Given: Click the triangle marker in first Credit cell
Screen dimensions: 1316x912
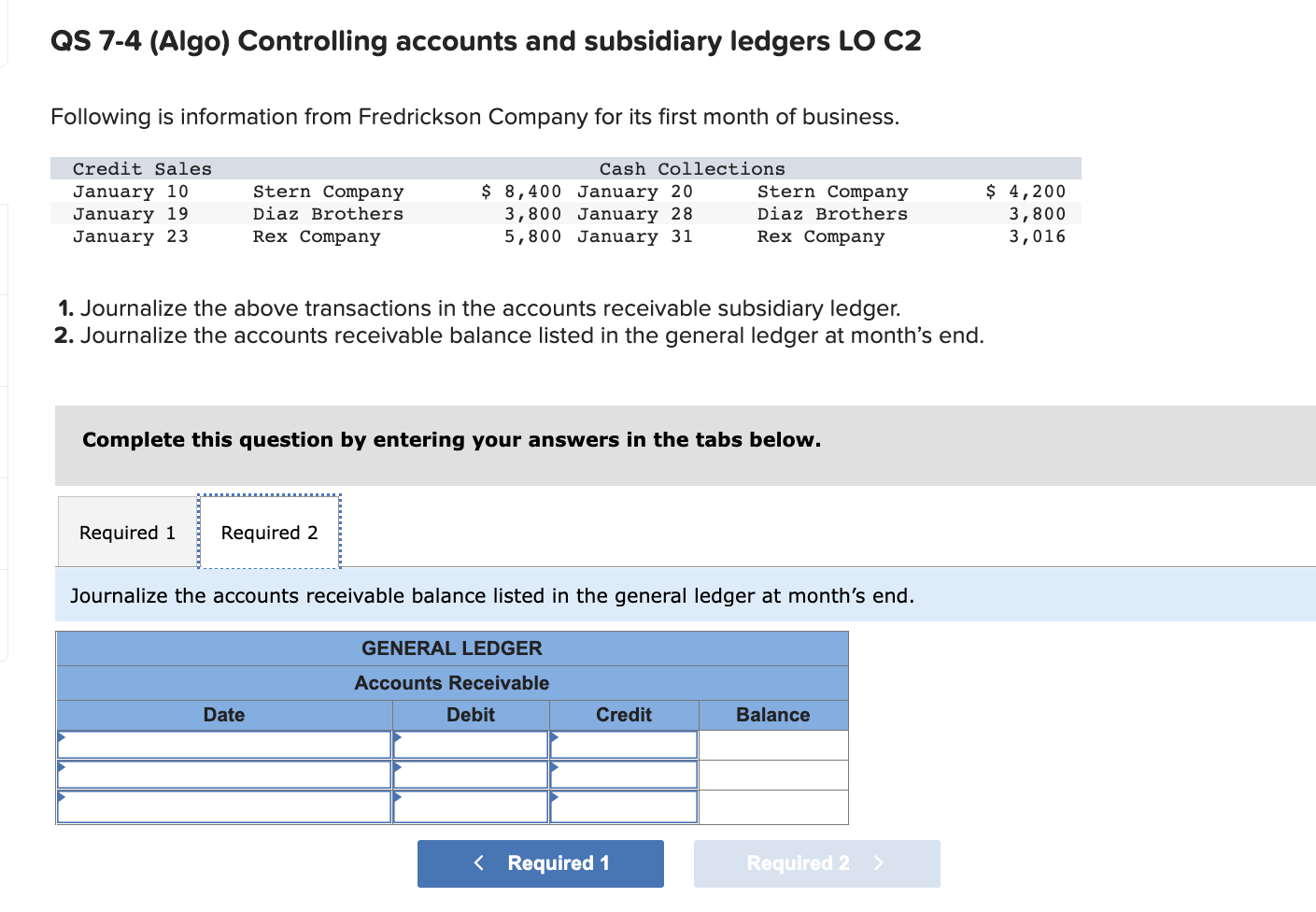Looking at the screenshot, I should [553, 738].
